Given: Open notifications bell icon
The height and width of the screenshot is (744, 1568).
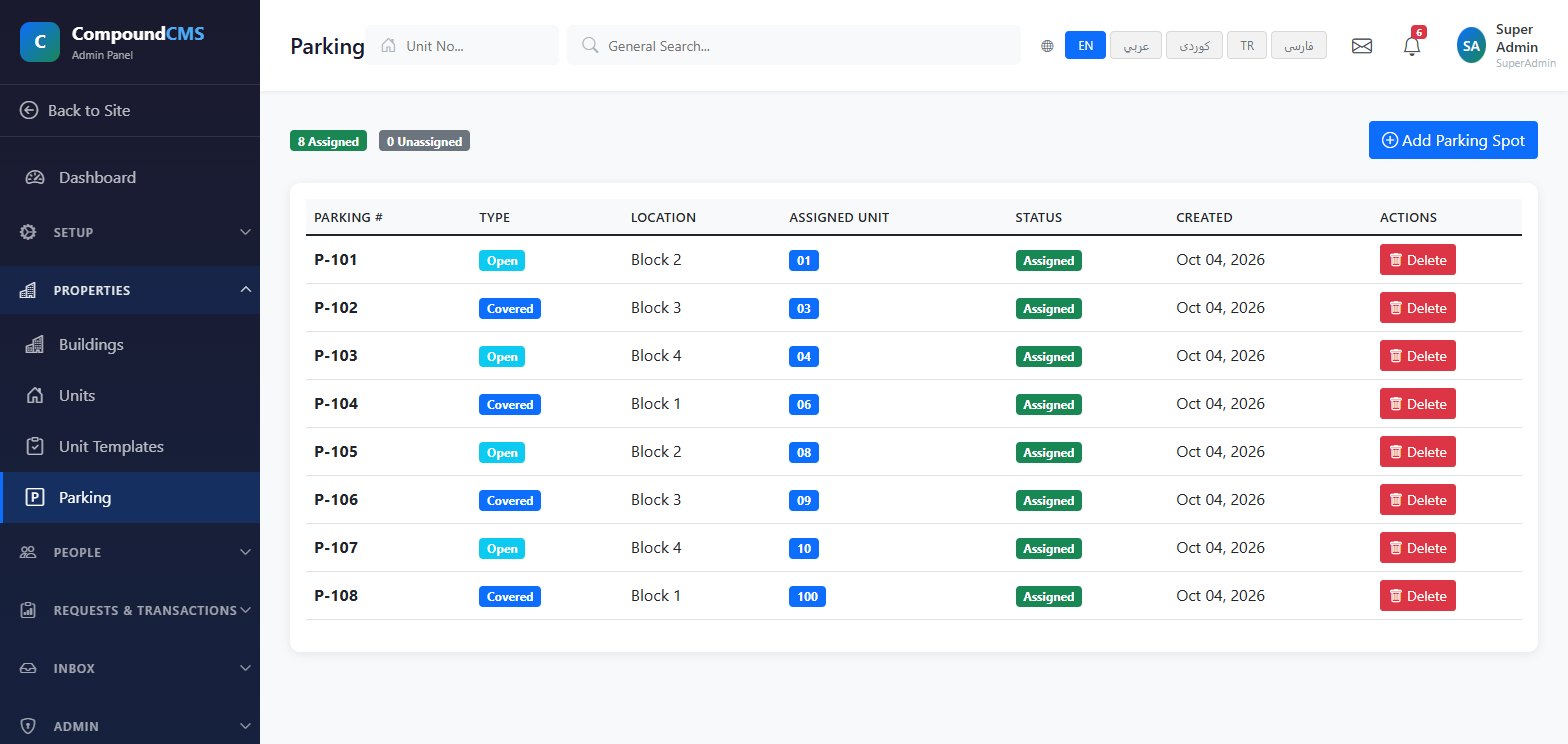Looking at the screenshot, I should 1412,46.
